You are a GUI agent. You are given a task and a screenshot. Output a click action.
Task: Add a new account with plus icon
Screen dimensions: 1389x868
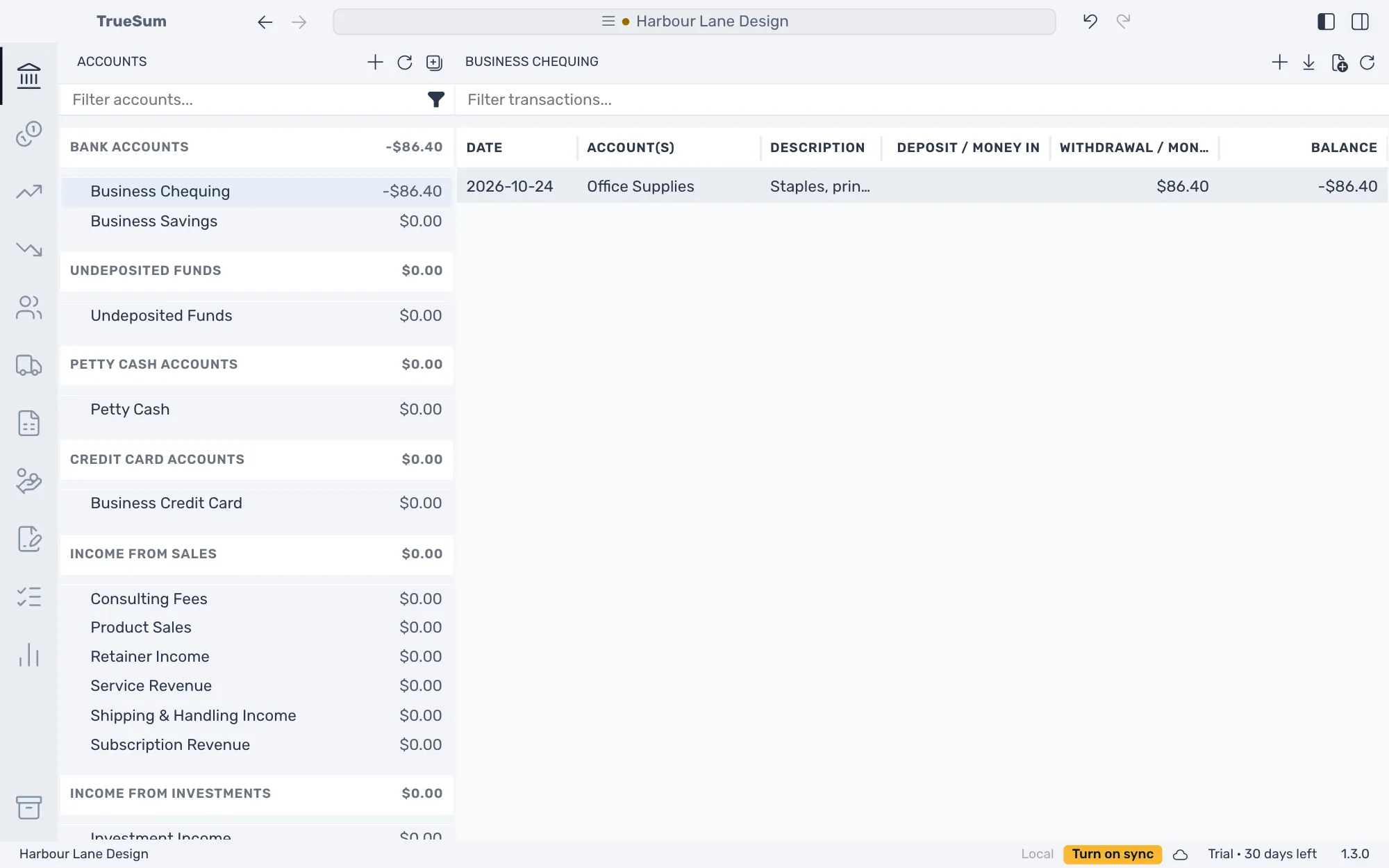[x=375, y=62]
